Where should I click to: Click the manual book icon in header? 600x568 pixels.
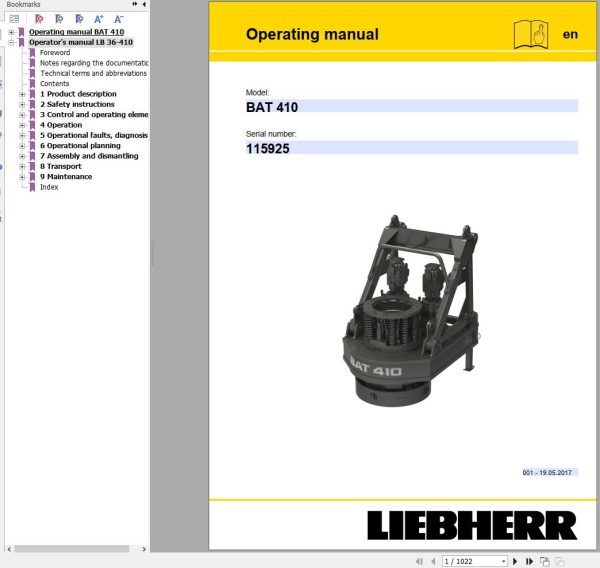pos(531,34)
